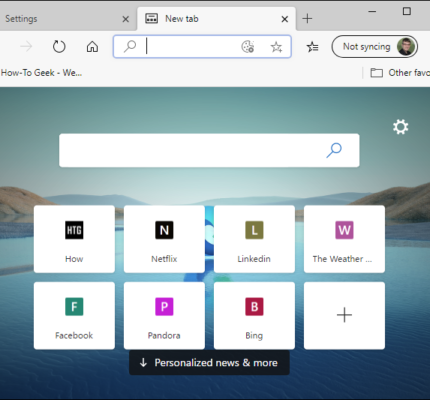Viewport: 430px width, 400px height.
Task: Add a new quick link tile
Action: [344, 316]
